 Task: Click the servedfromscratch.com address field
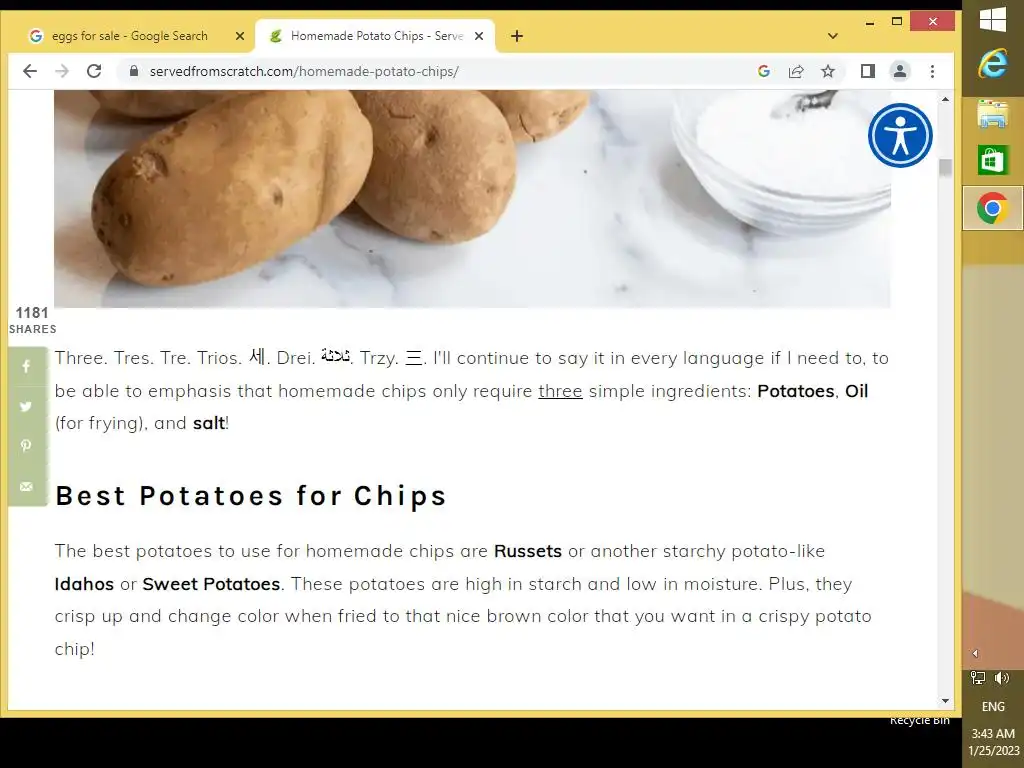click(438, 71)
